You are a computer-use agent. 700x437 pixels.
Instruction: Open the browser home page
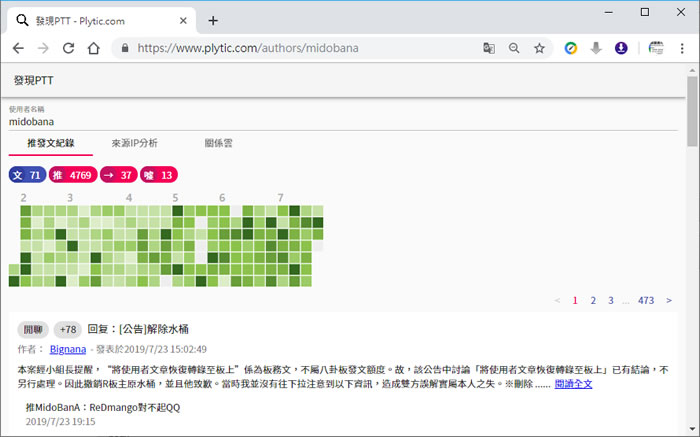(x=93, y=48)
